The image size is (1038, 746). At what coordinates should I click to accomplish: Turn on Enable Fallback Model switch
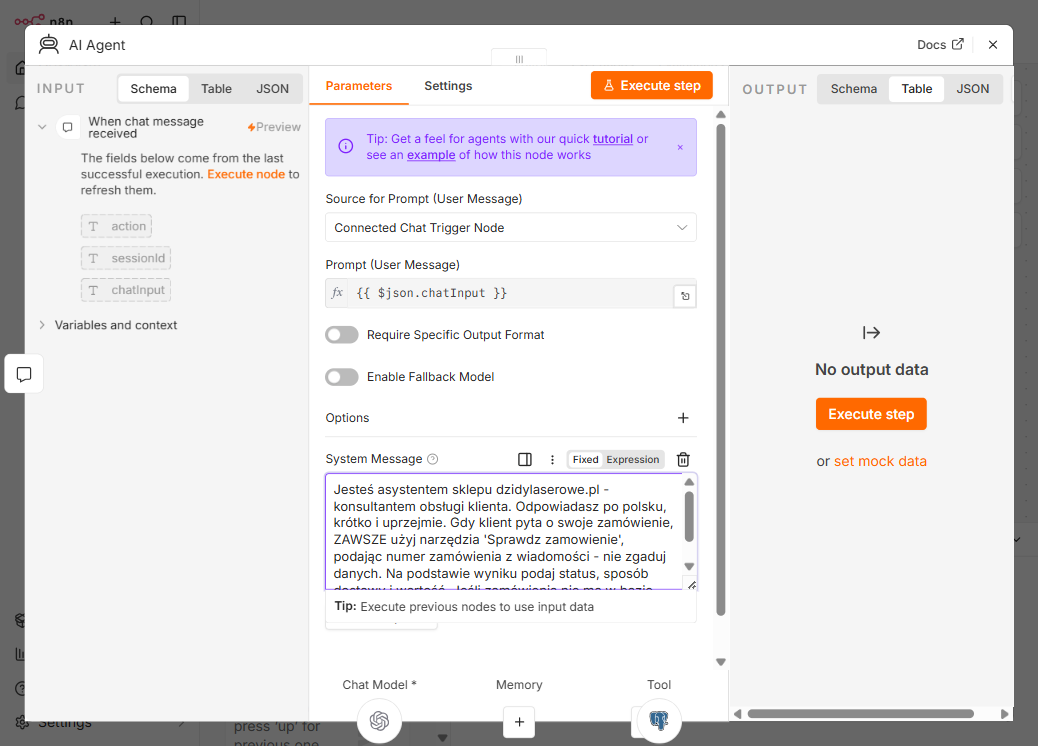[342, 377]
